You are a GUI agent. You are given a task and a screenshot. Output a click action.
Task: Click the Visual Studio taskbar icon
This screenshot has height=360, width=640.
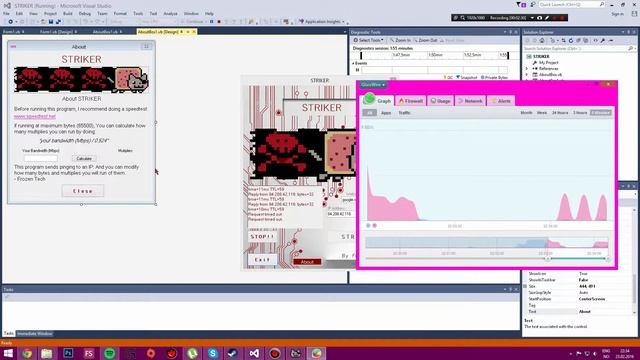click(254, 353)
